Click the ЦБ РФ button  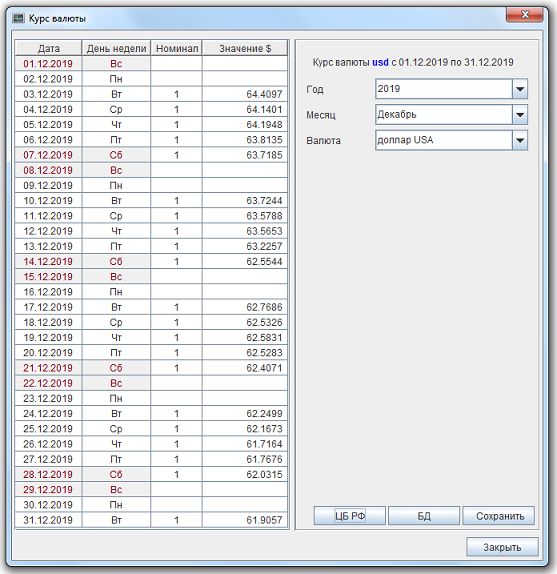(x=349, y=516)
